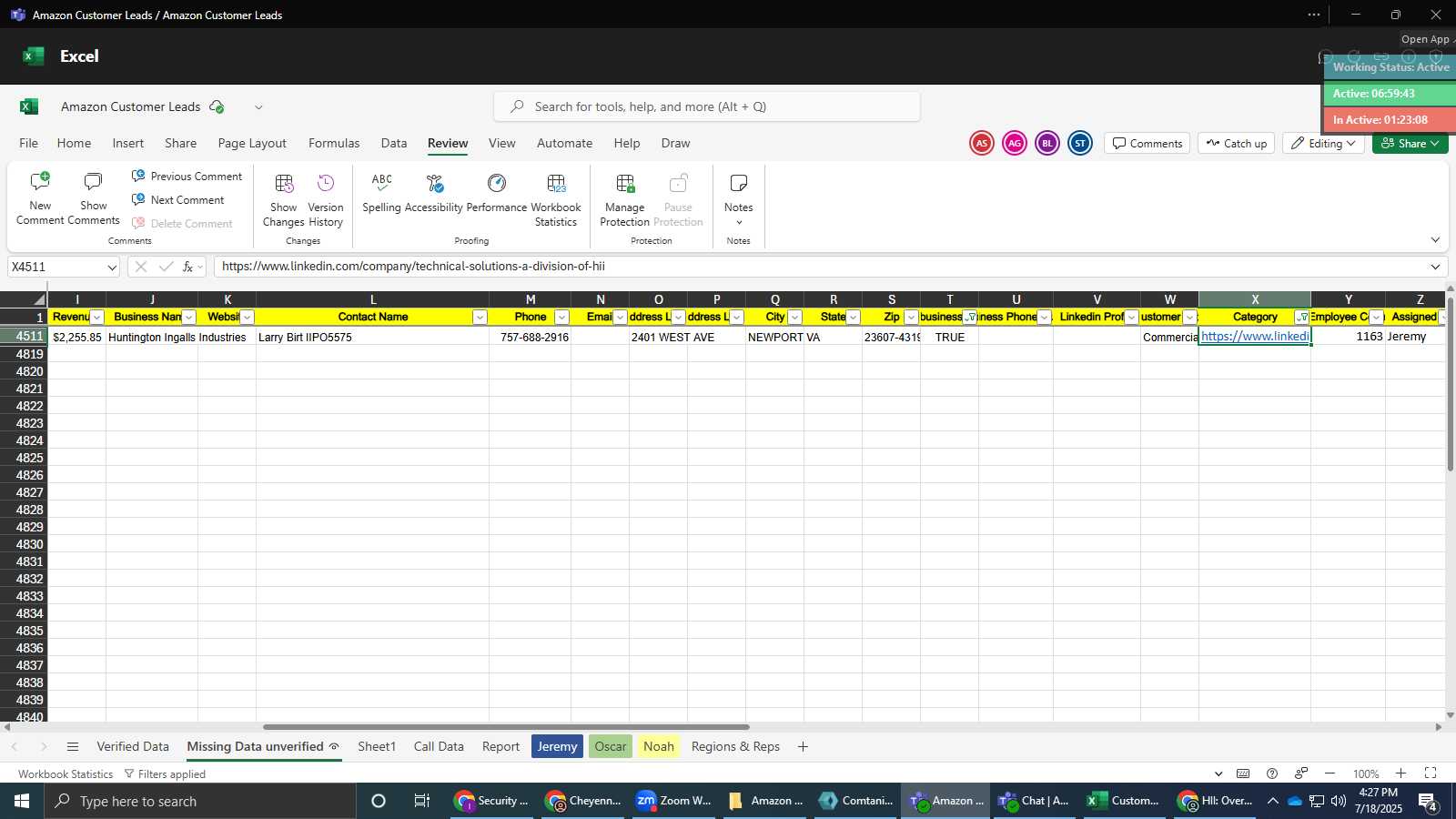Screen dimensions: 1456x819
Task: Open the file title dropdown chevron
Action: (x=258, y=106)
